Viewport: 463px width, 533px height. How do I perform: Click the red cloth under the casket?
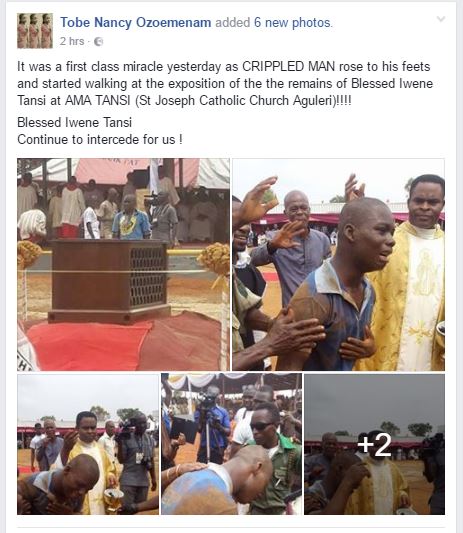(x=122, y=345)
